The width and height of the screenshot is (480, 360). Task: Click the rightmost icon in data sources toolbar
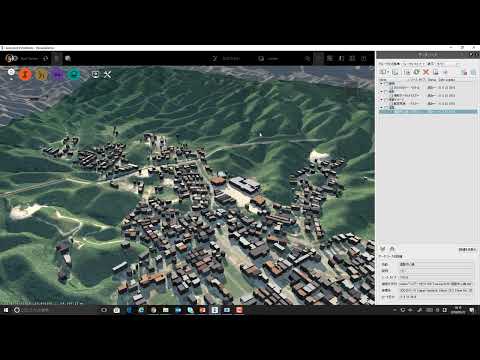coord(473,72)
